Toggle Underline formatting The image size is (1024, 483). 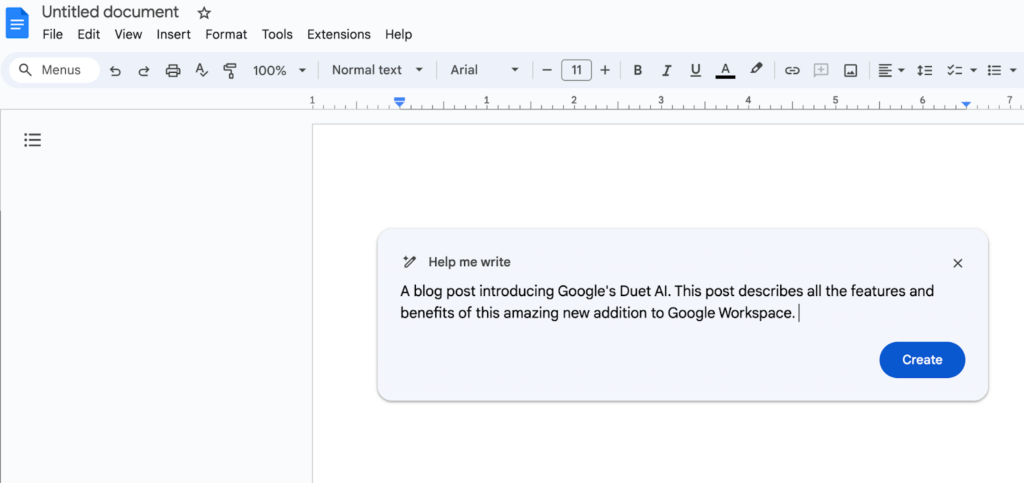pos(696,70)
